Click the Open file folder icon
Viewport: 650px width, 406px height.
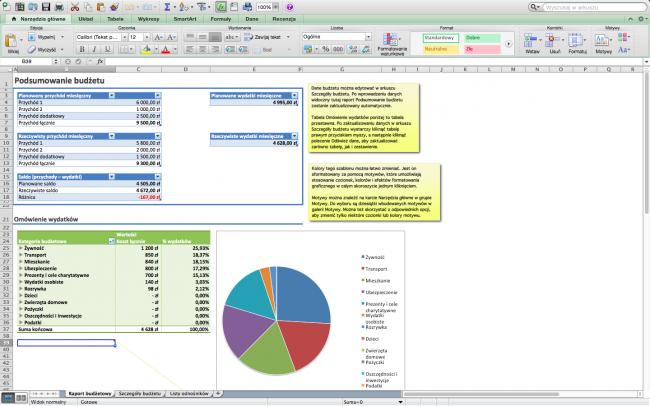click(33, 7)
